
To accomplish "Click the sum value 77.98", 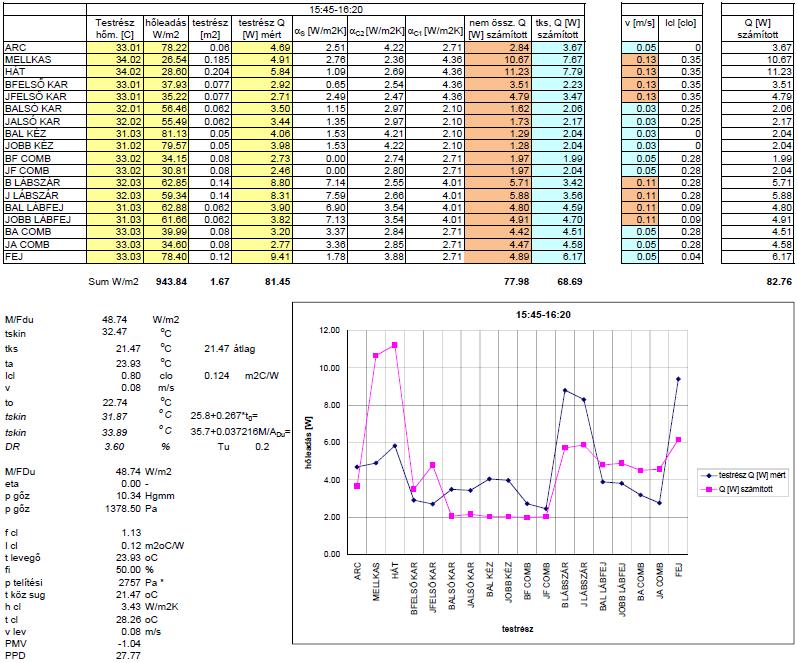I will coord(516,282).
